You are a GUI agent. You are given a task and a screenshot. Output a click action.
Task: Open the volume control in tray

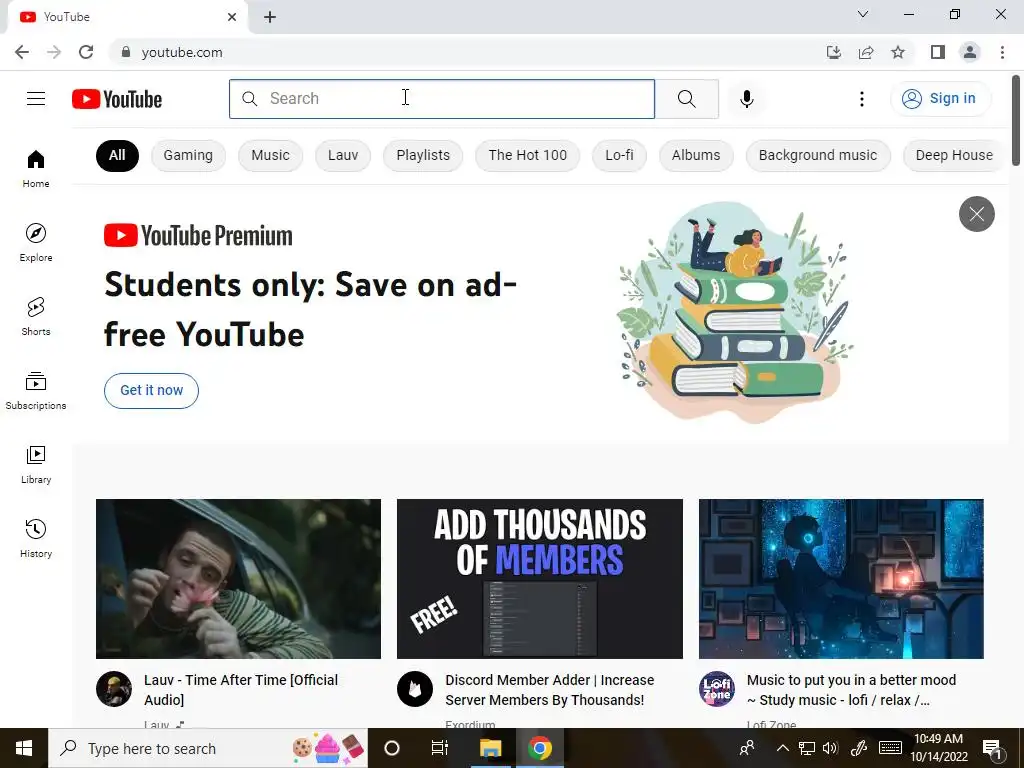[x=830, y=748]
